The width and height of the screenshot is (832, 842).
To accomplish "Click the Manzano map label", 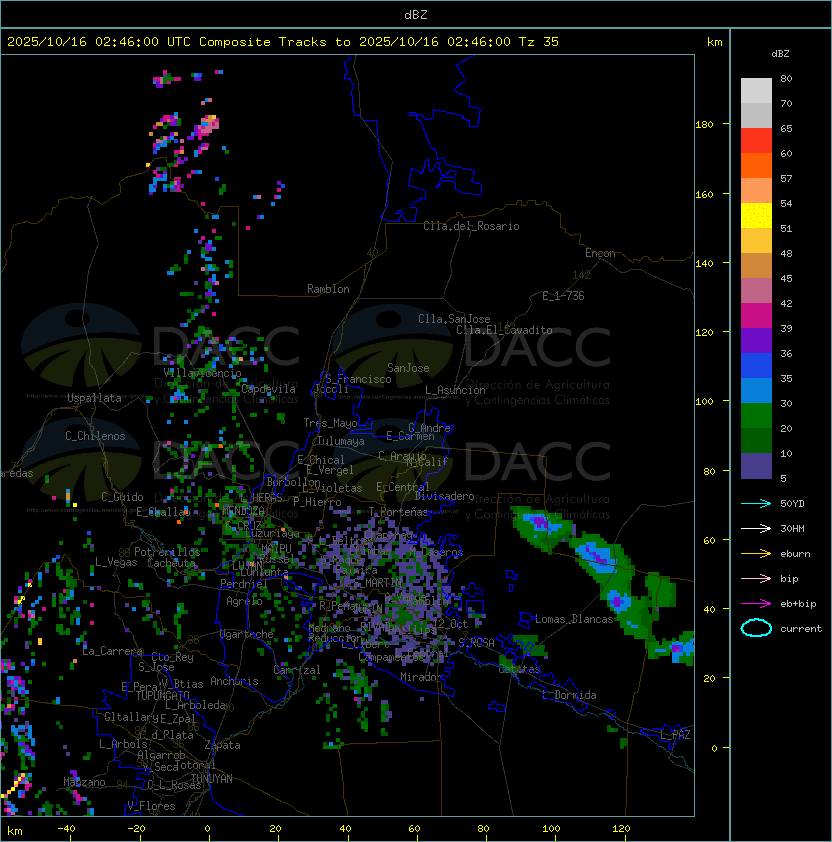I will pyautogui.click(x=84, y=782).
